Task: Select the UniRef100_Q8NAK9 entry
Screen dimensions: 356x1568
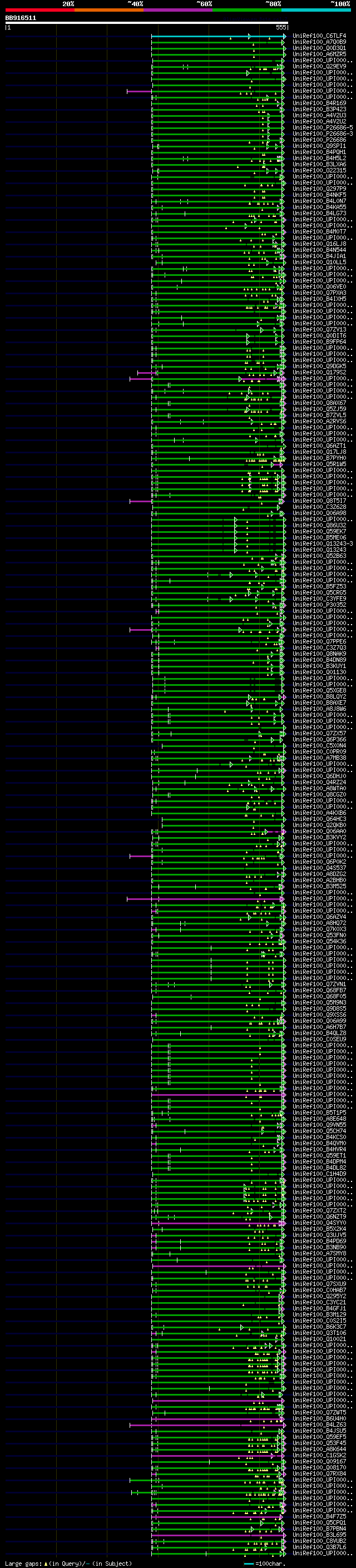Action: pos(319,654)
